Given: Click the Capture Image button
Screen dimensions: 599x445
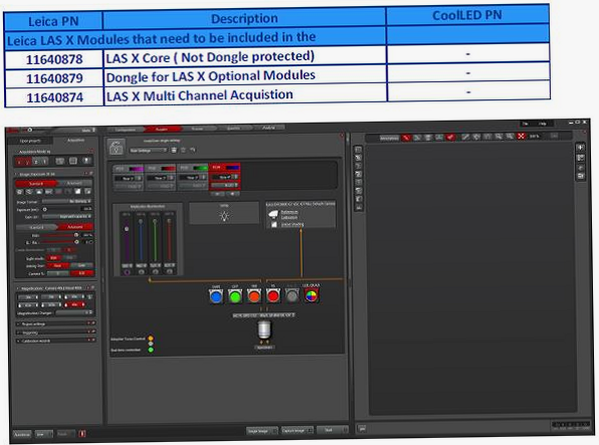Looking at the screenshot, I should [x=297, y=430].
